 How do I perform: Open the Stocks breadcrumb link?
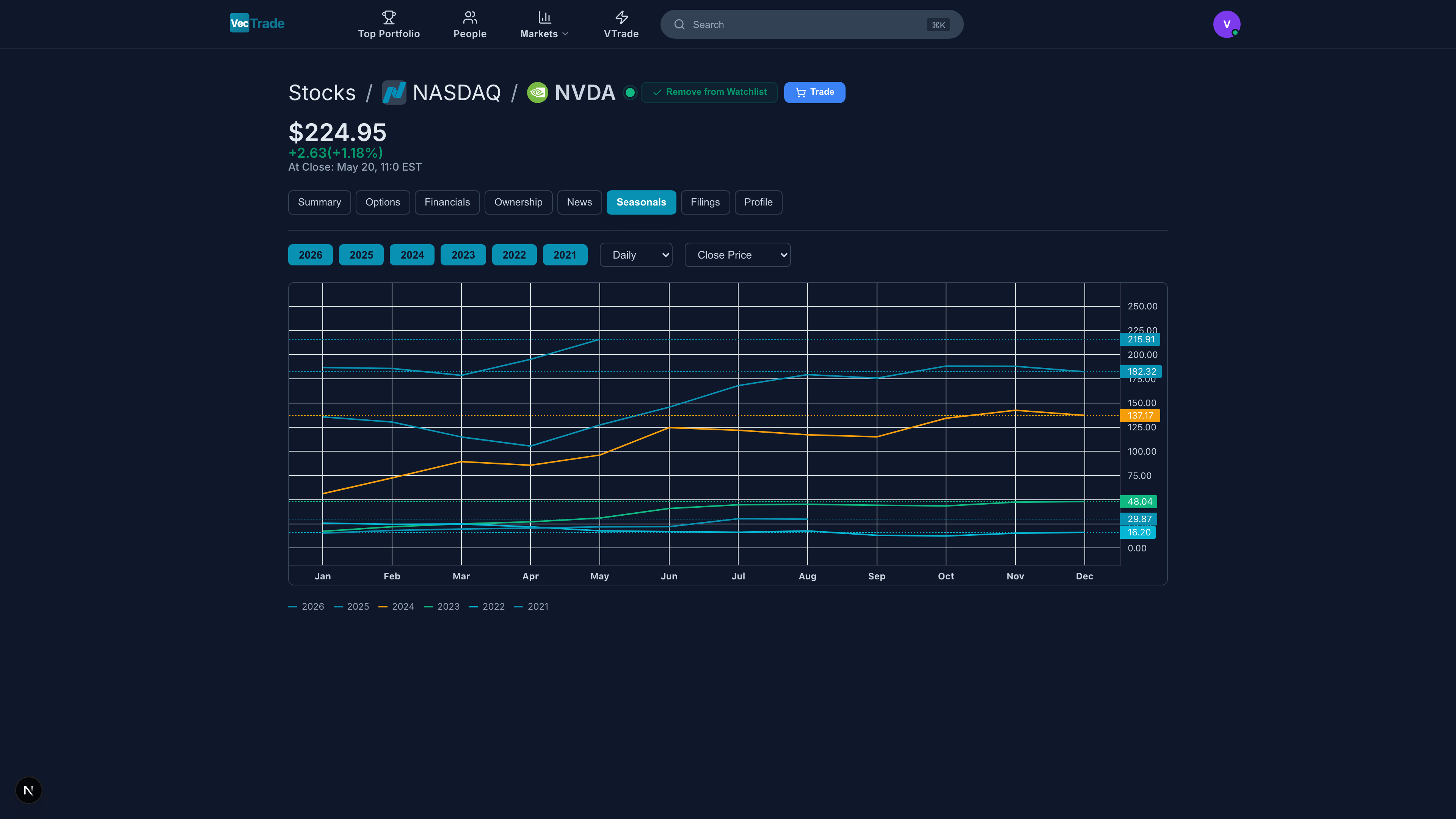click(x=322, y=93)
